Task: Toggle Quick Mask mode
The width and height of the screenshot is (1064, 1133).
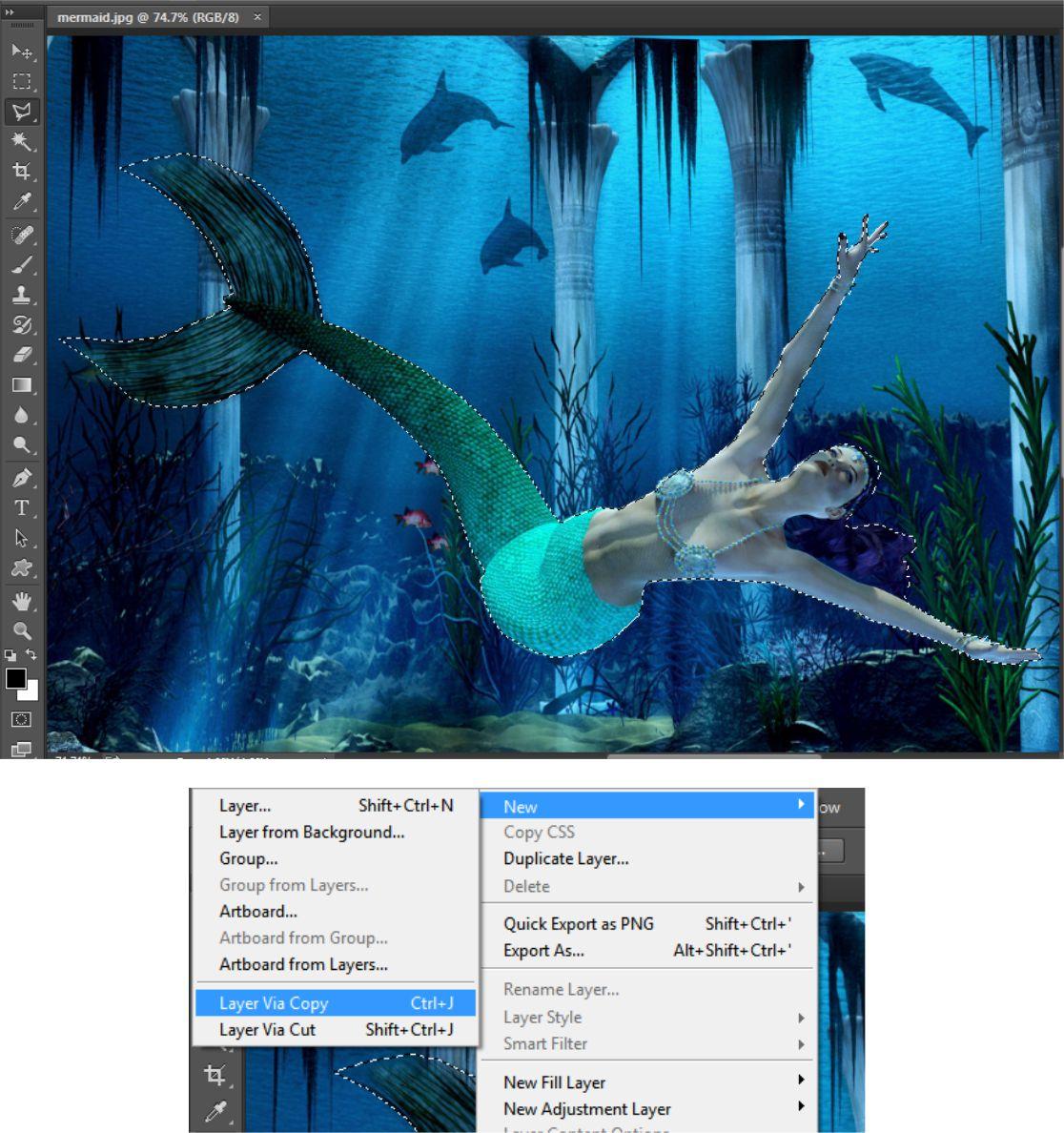Action: (x=21, y=720)
